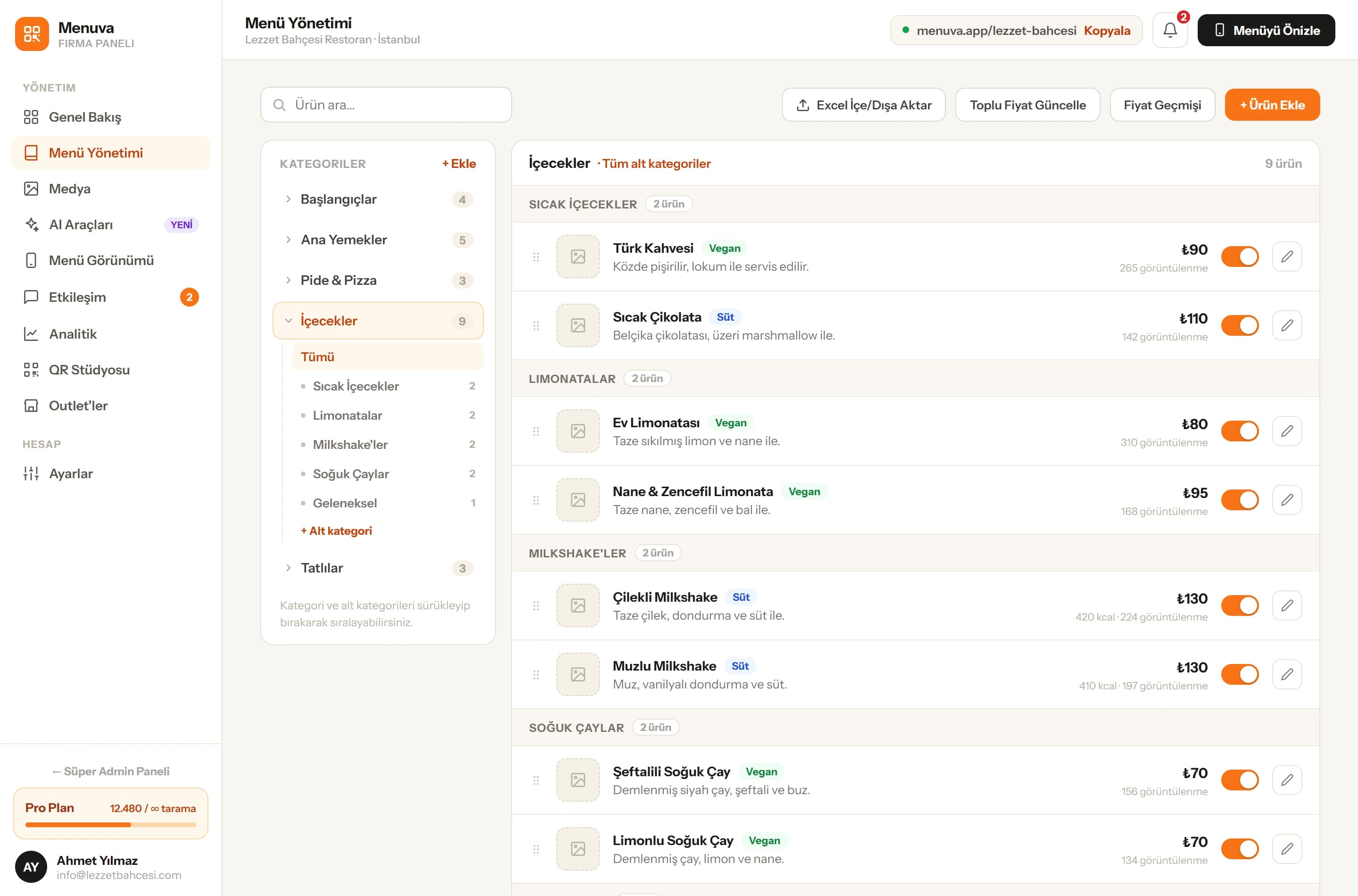
Task: Go to Menü Görünümü
Action: point(111,261)
